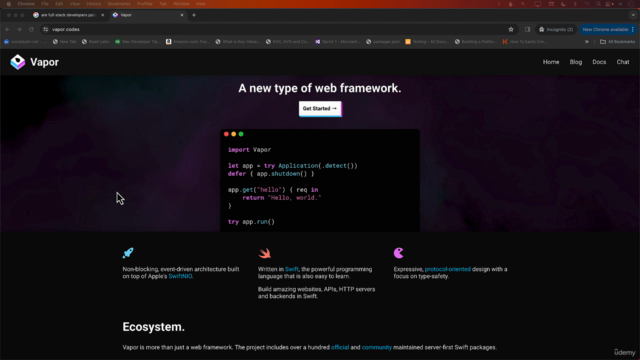Open the community packages link
Image resolution: width=640 pixels, height=360 pixels.
pos(376,347)
